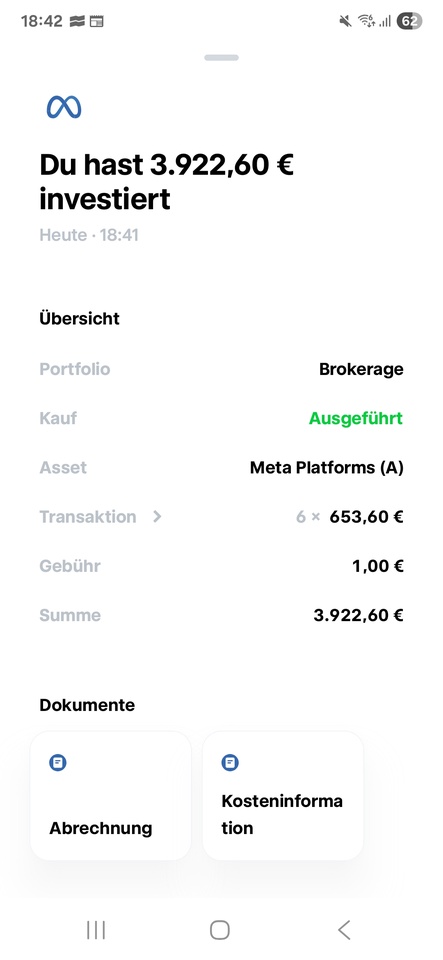Open the Abrechnung document card
Screen dimensions: 443x960
[111, 795]
